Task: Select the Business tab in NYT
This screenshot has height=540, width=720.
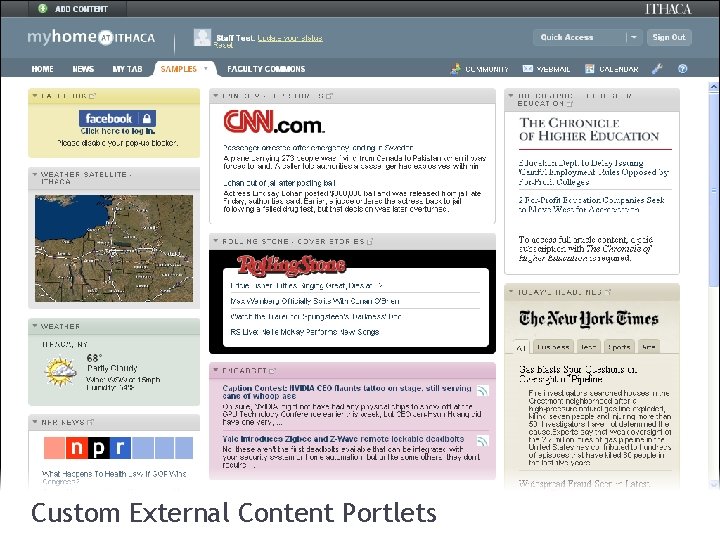Action: 553,347
